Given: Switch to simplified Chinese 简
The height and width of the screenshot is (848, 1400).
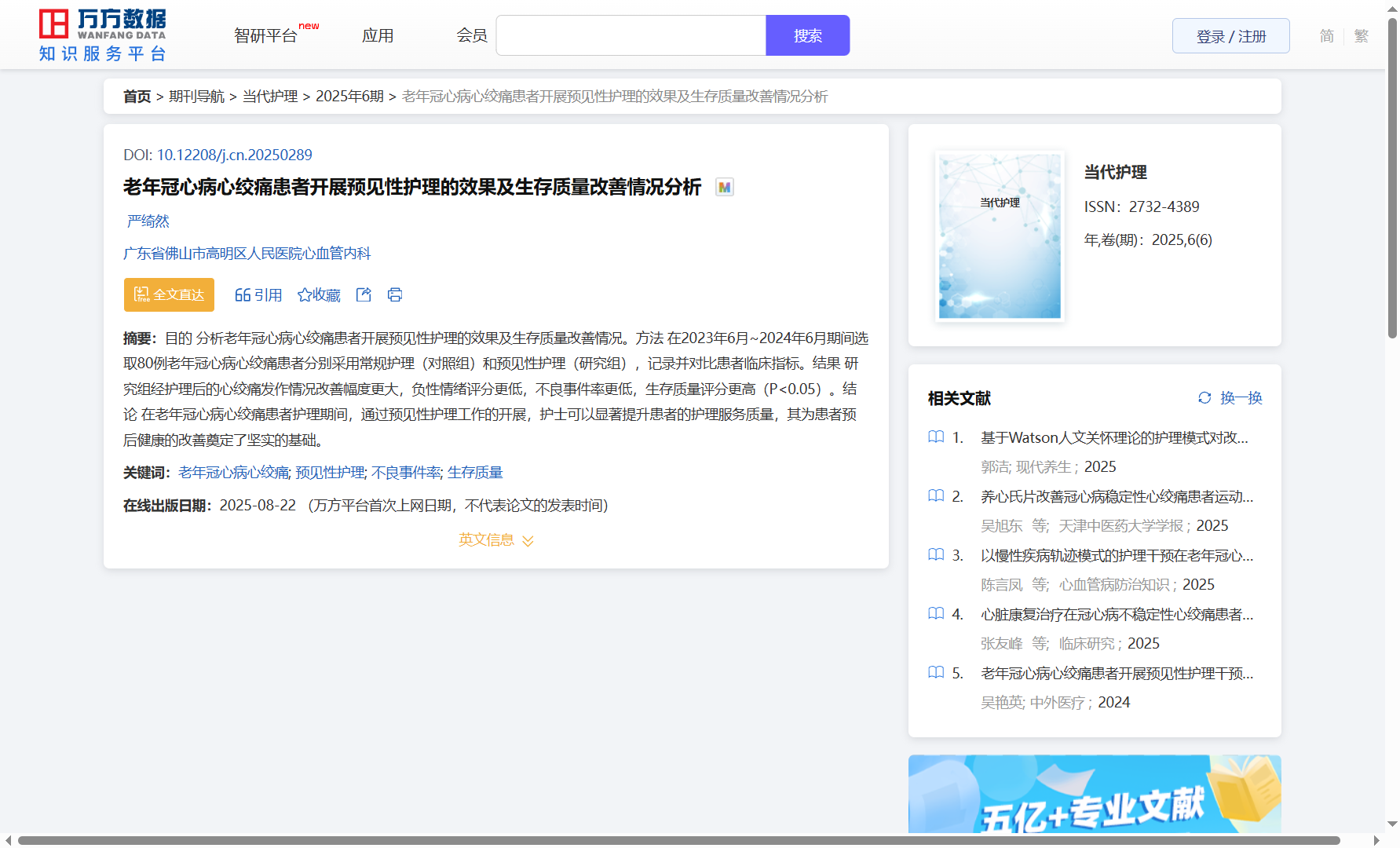Looking at the screenshot, I should click(1326, 36).
